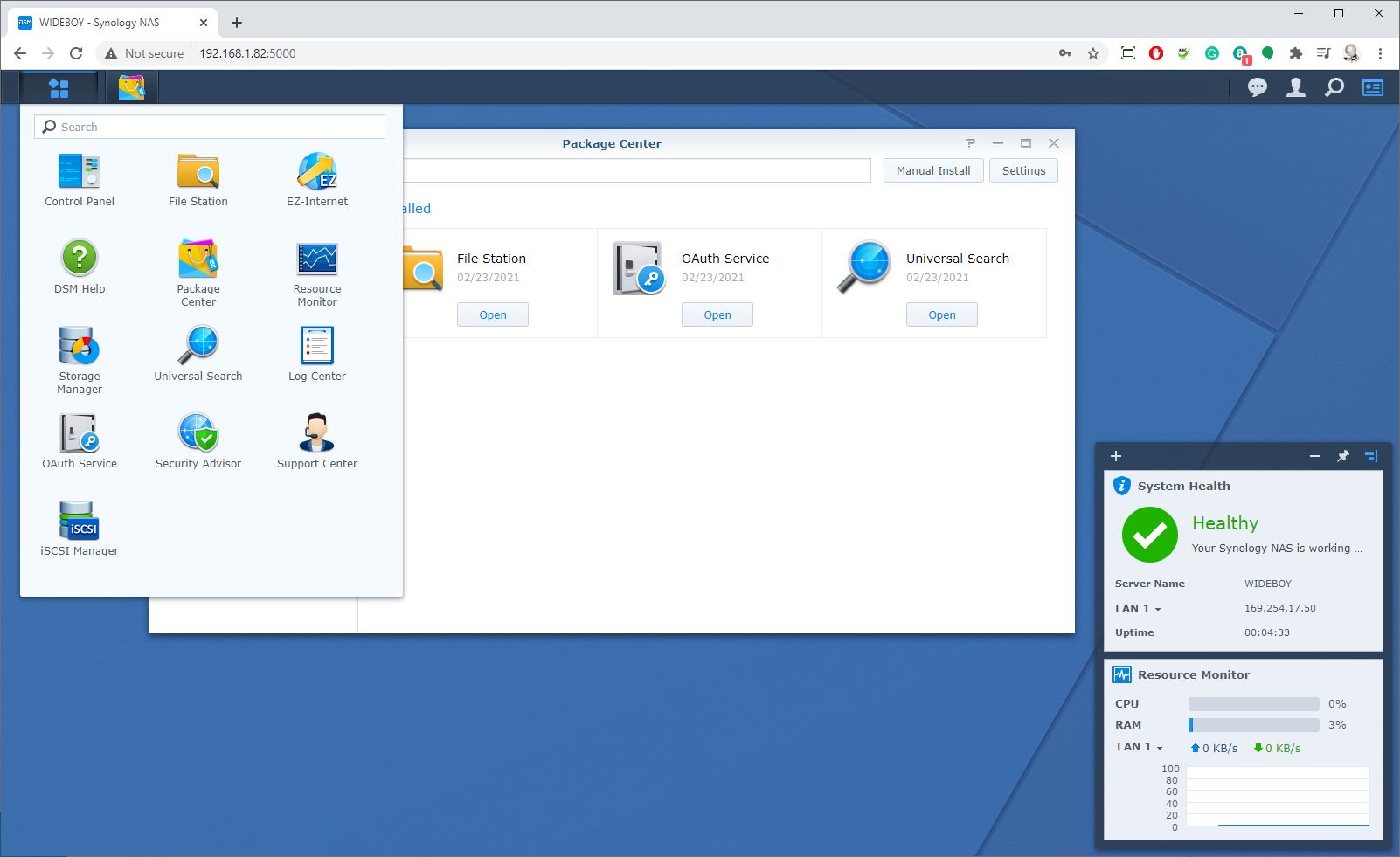The height and width of the screenshot is (857, 1400).
Task: Open Resource Monitor widget title icon
Action: click(x=1122, y=674)
